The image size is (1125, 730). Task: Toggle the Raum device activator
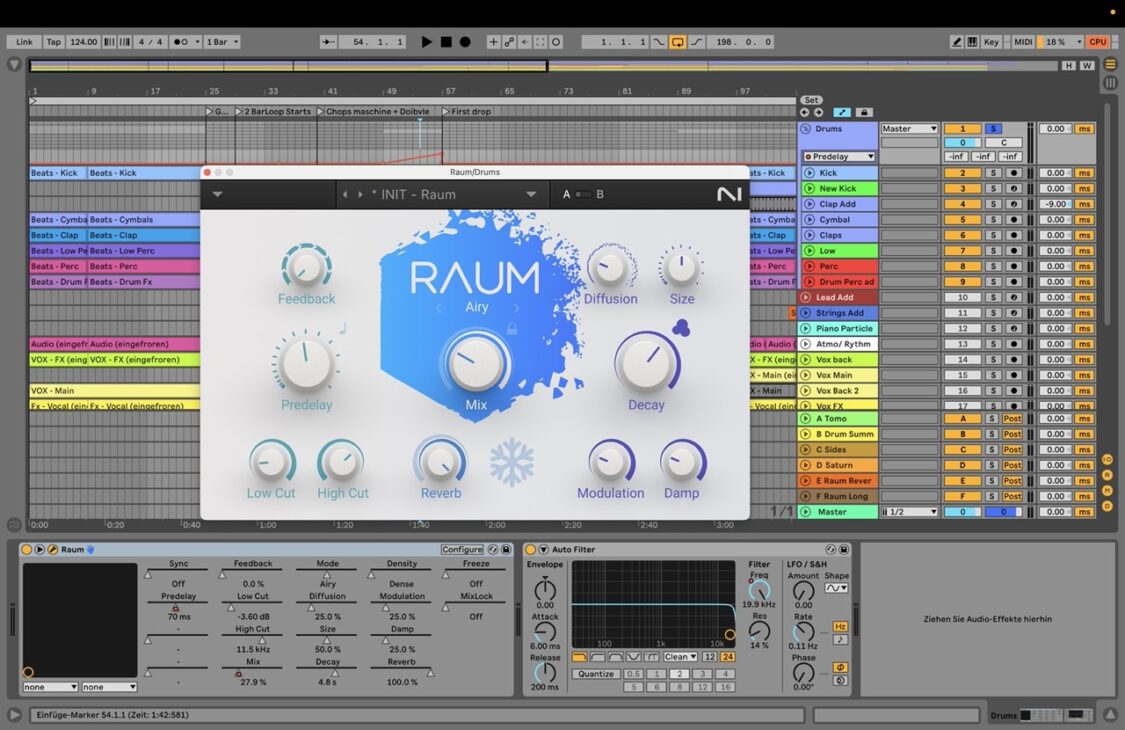(27, 549)
